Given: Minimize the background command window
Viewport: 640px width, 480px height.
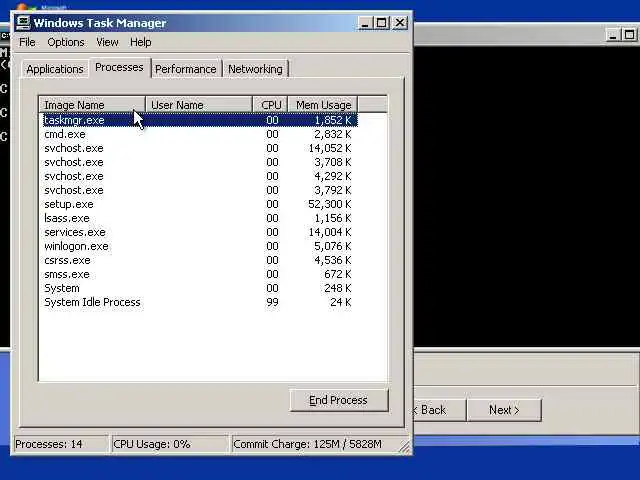Looking at the screenshot, I should (612, 35).
